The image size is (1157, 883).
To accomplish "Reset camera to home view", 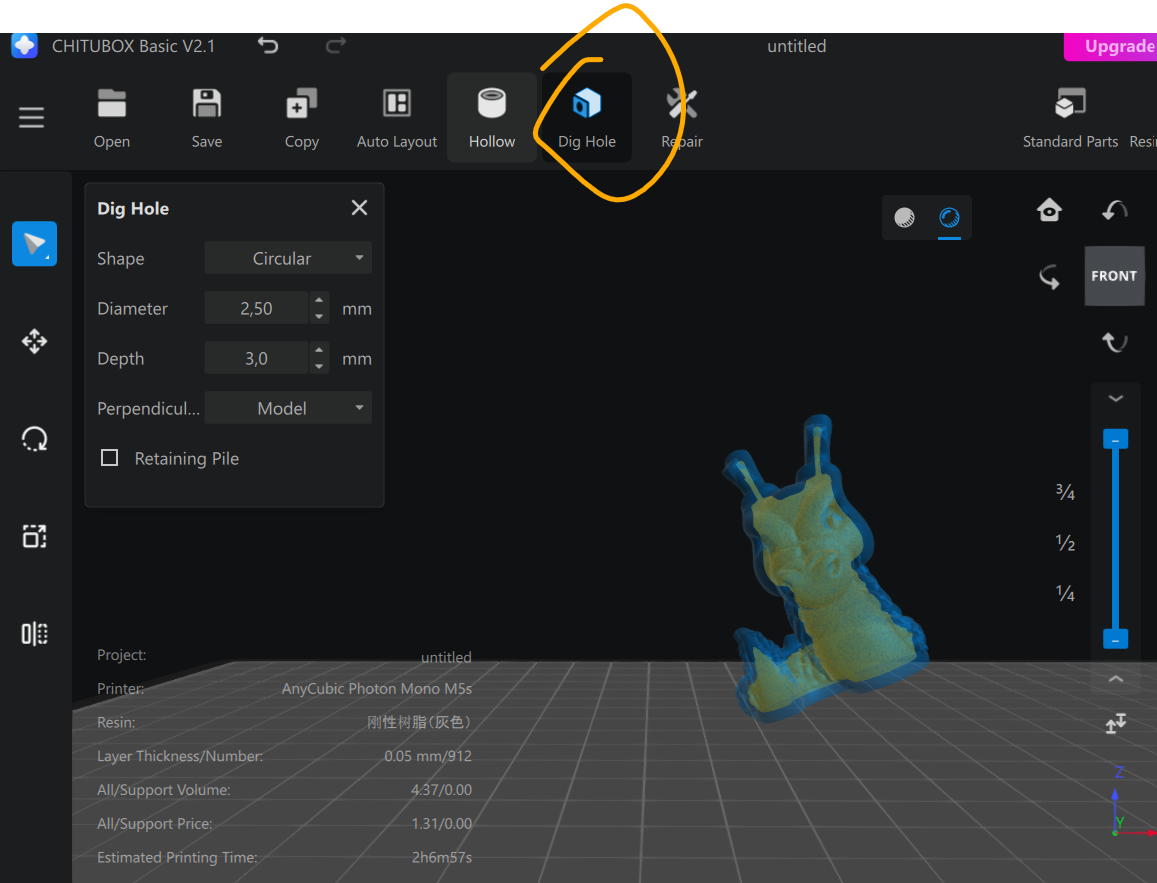I will coord(1049,210).
